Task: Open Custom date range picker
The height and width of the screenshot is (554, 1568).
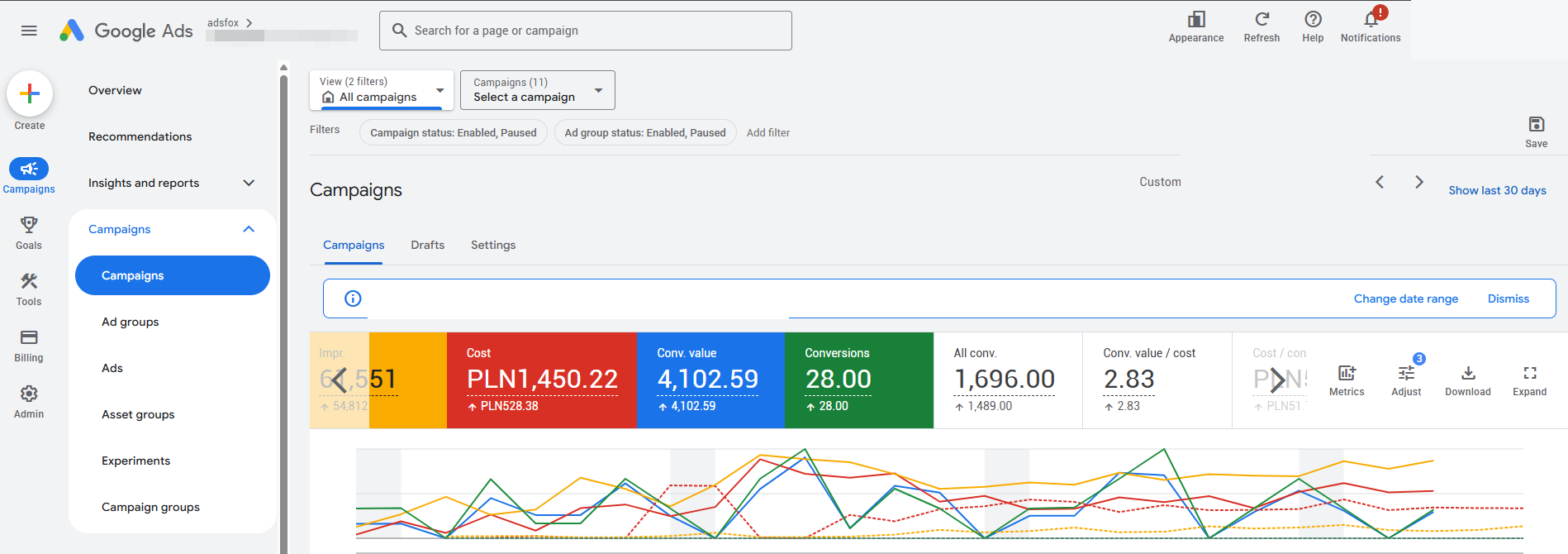Action: 1160,182
